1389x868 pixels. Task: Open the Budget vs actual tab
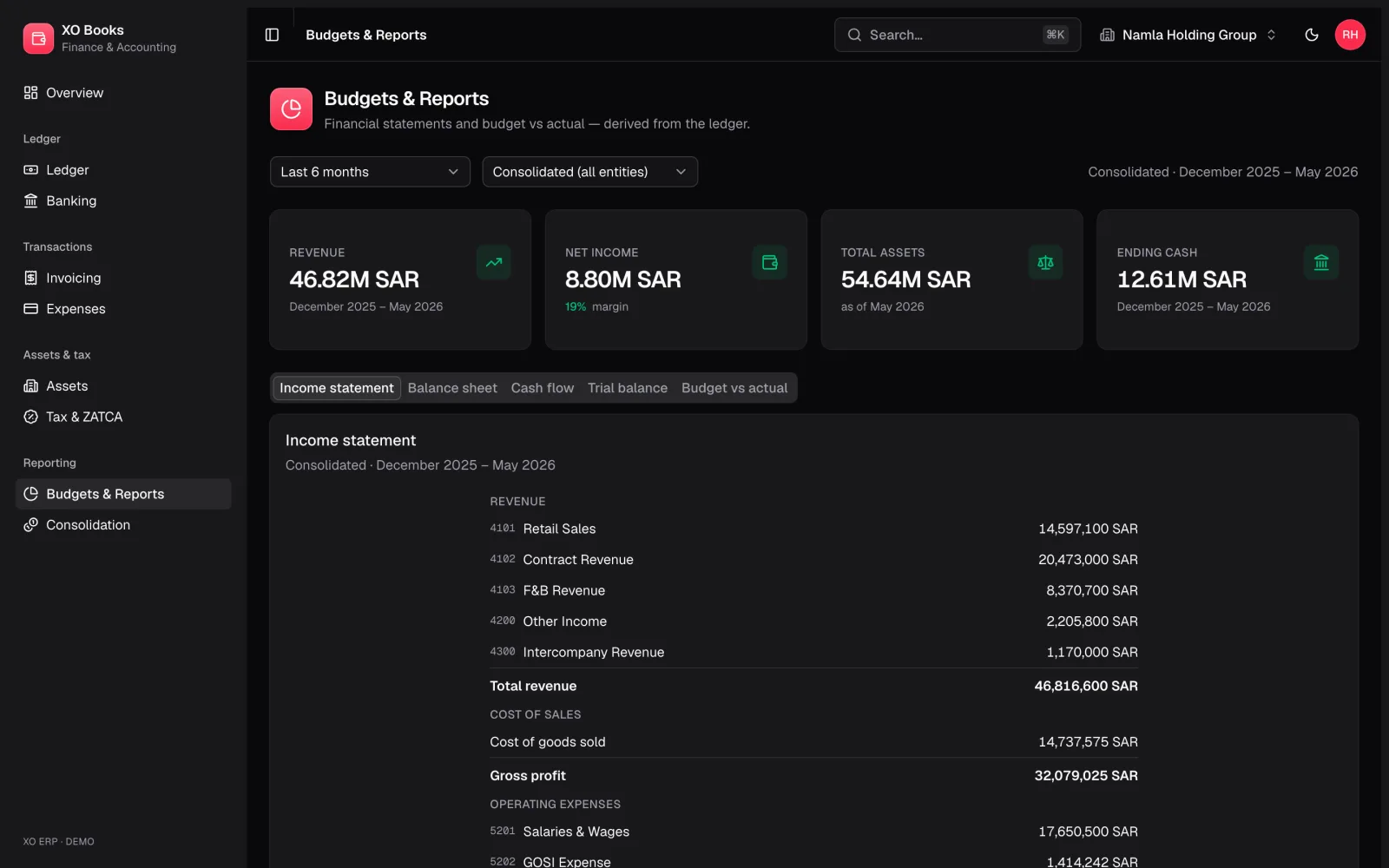tap(734, 388)
